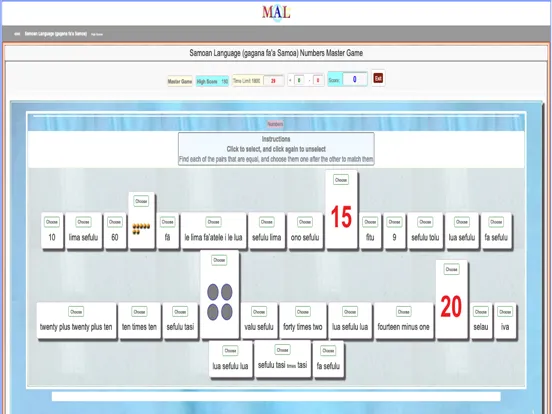Click the Time Limit countdown value
Viewport: 552px width, 414px height.
274,81
